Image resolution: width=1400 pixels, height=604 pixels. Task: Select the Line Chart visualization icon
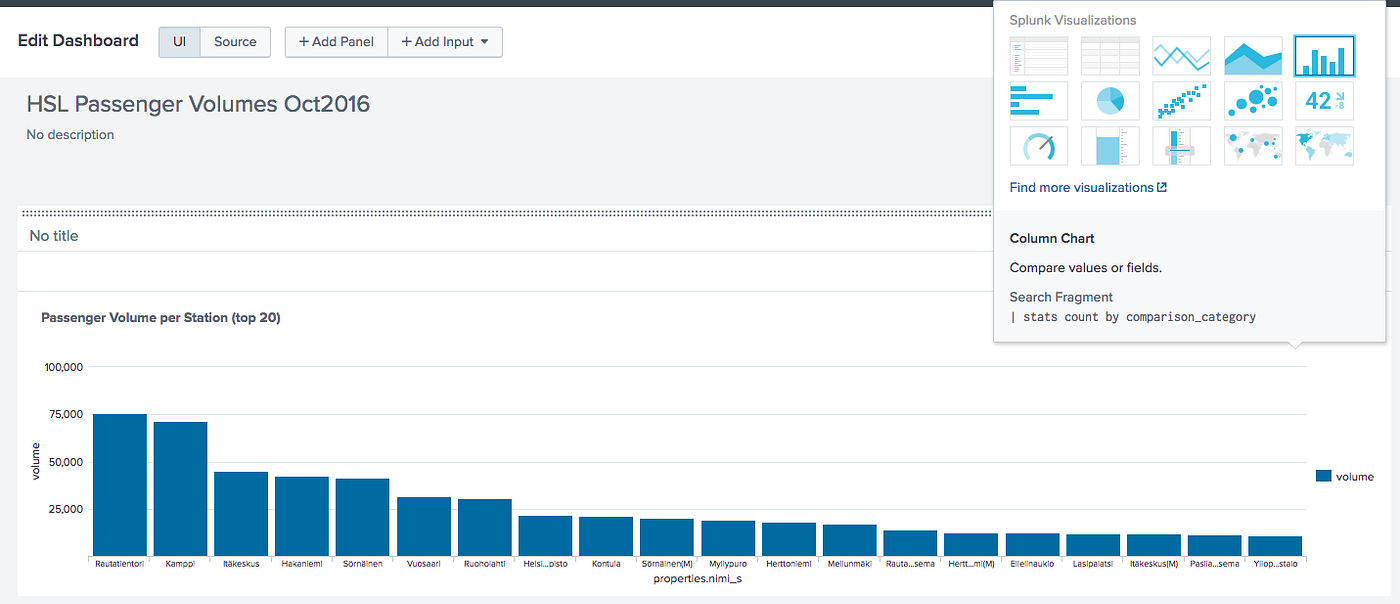coord(1181,56)
